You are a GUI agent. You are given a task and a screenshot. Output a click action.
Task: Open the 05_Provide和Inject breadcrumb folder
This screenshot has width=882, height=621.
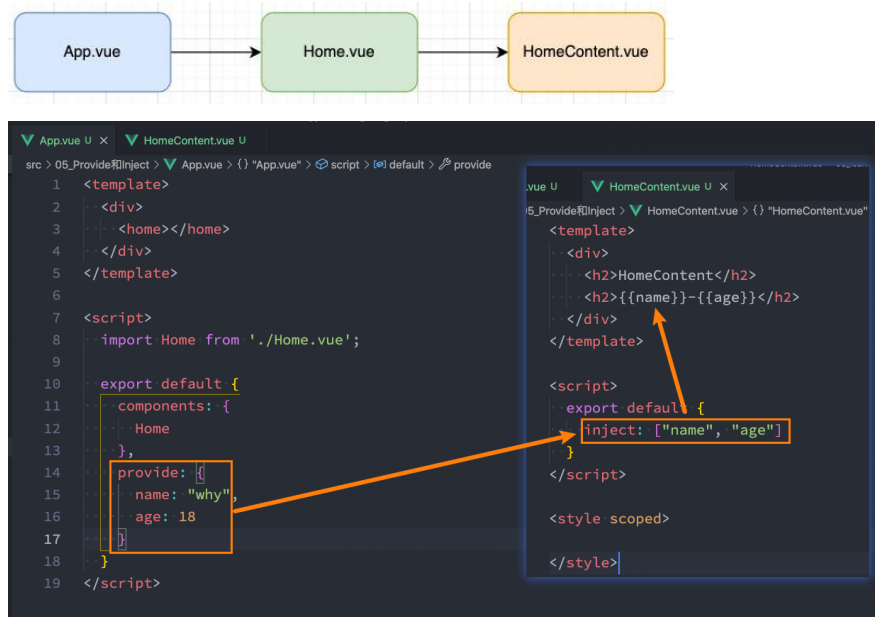pyautogui.click(x=102, y=165)
